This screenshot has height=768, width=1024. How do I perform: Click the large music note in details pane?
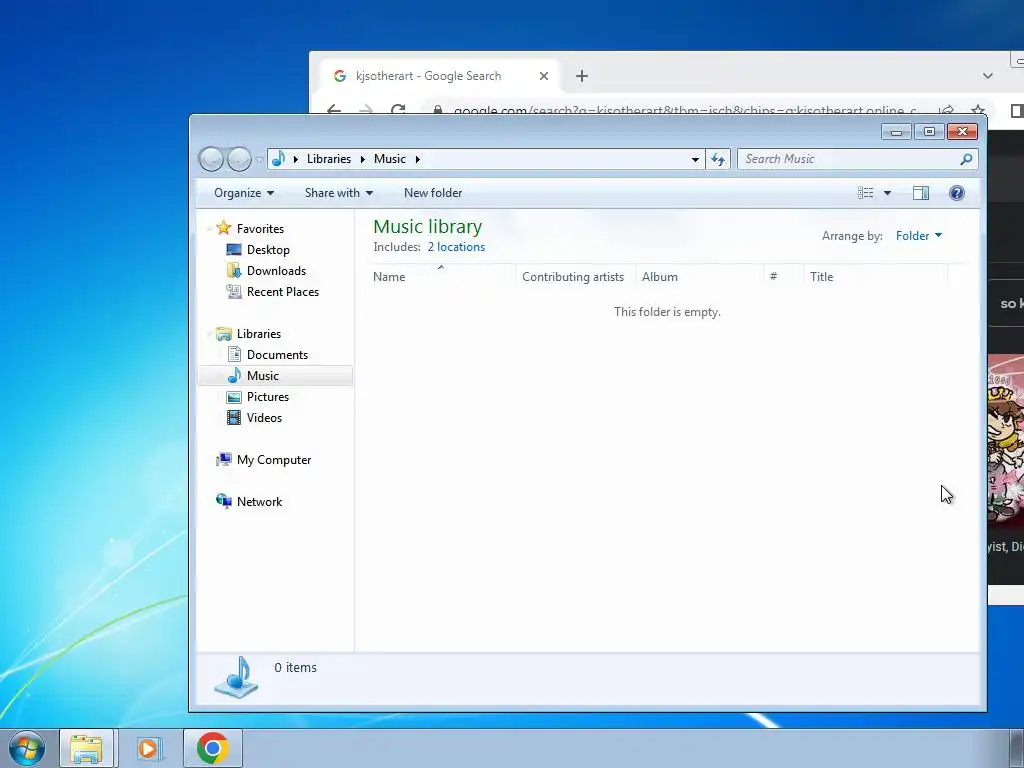pos(237,677)
